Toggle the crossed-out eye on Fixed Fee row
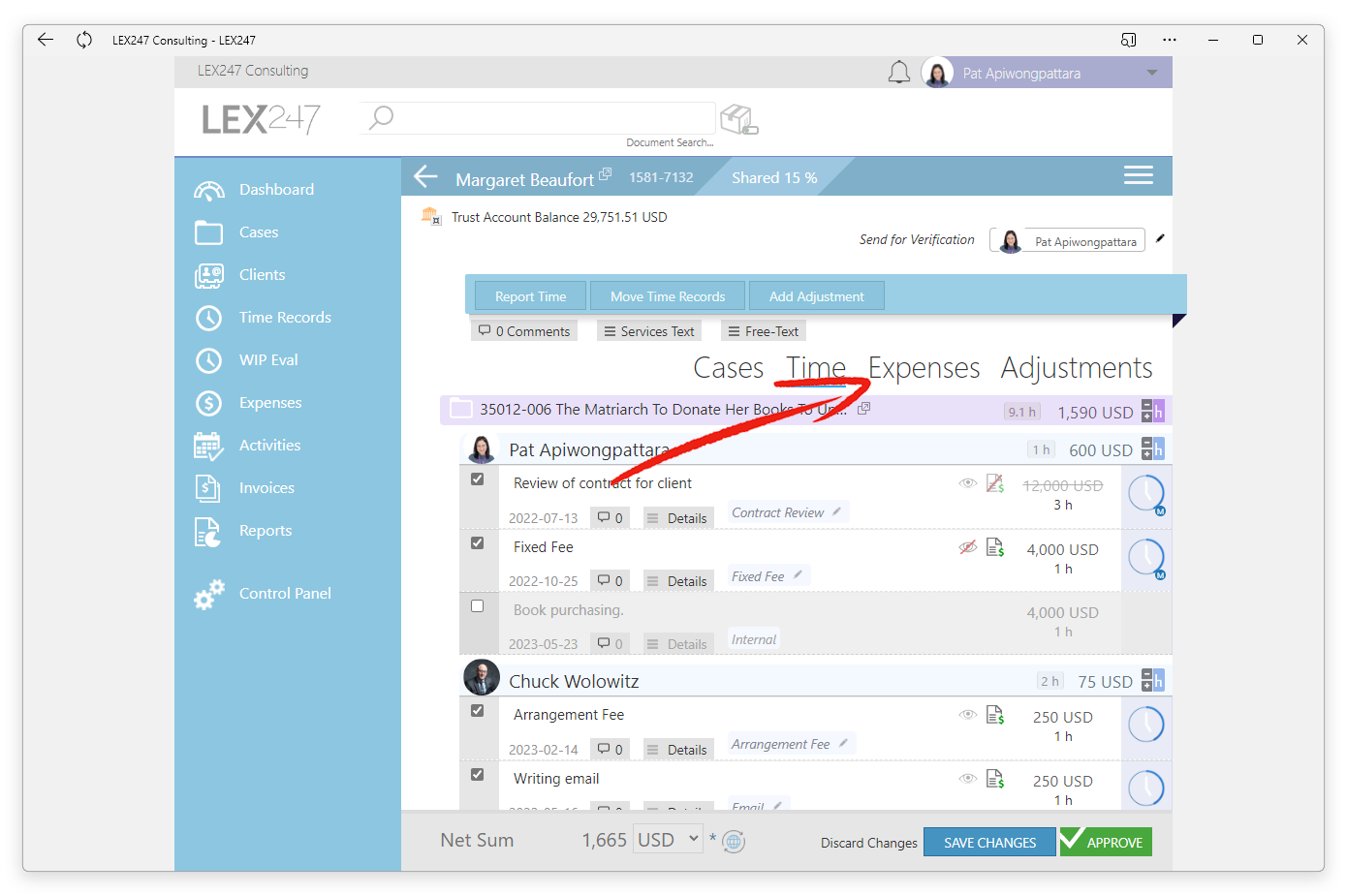This screenshot has height=896, width=1347. (x=967, y=547)
